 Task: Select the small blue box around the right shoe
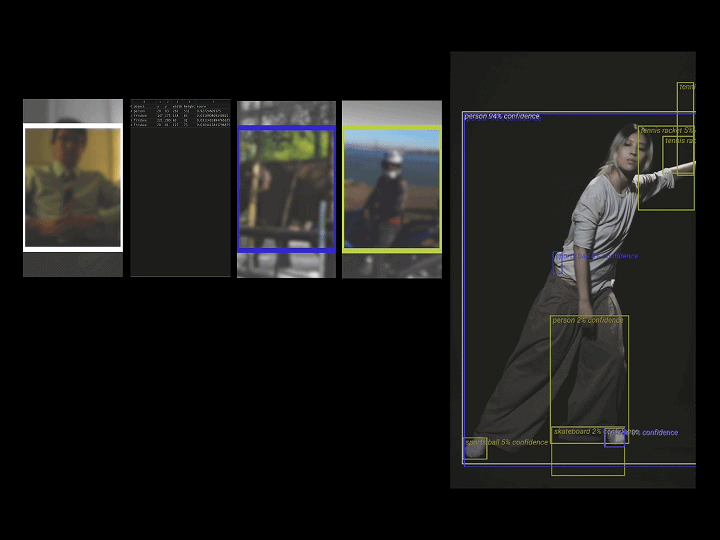click(x=614, y=438)
